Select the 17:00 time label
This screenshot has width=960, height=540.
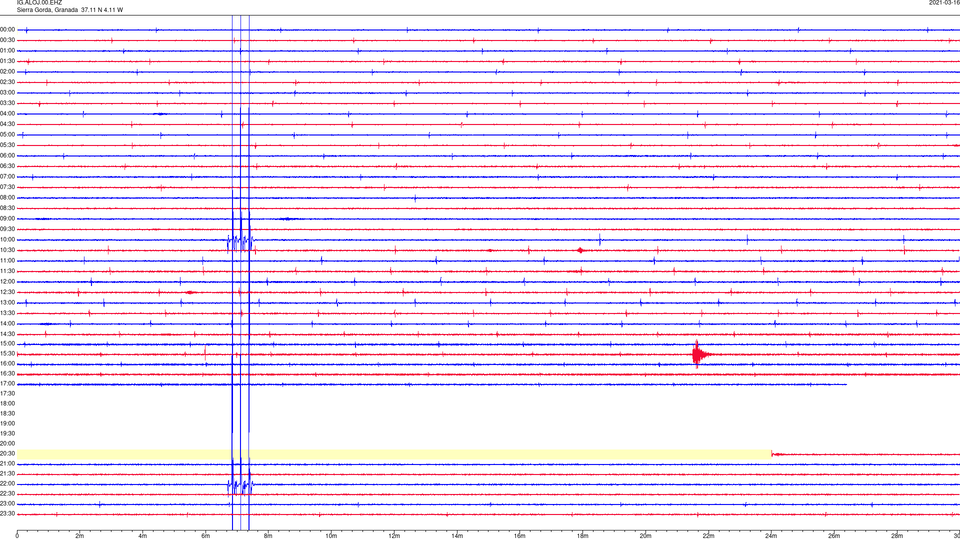(7, 383)
